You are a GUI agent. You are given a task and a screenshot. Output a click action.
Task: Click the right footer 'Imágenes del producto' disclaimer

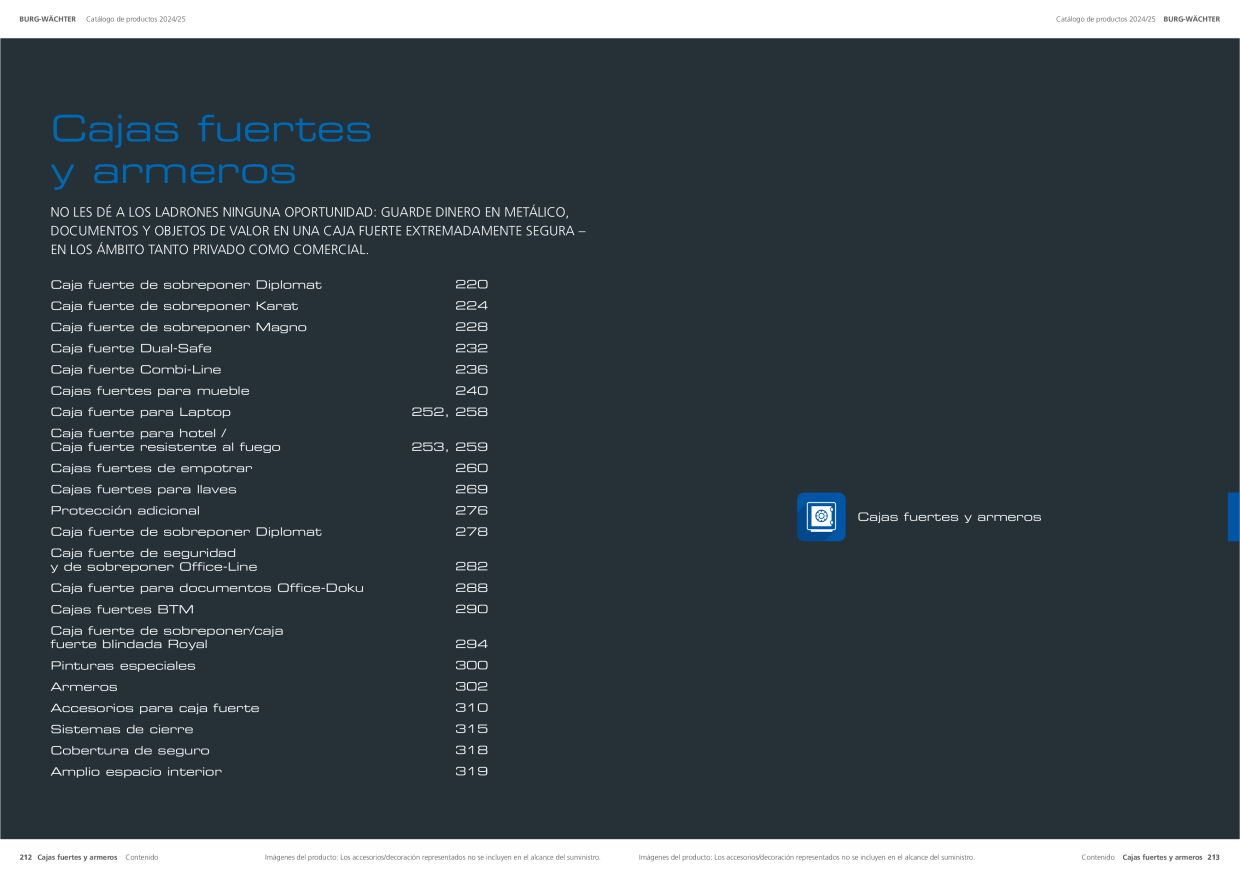806,857
